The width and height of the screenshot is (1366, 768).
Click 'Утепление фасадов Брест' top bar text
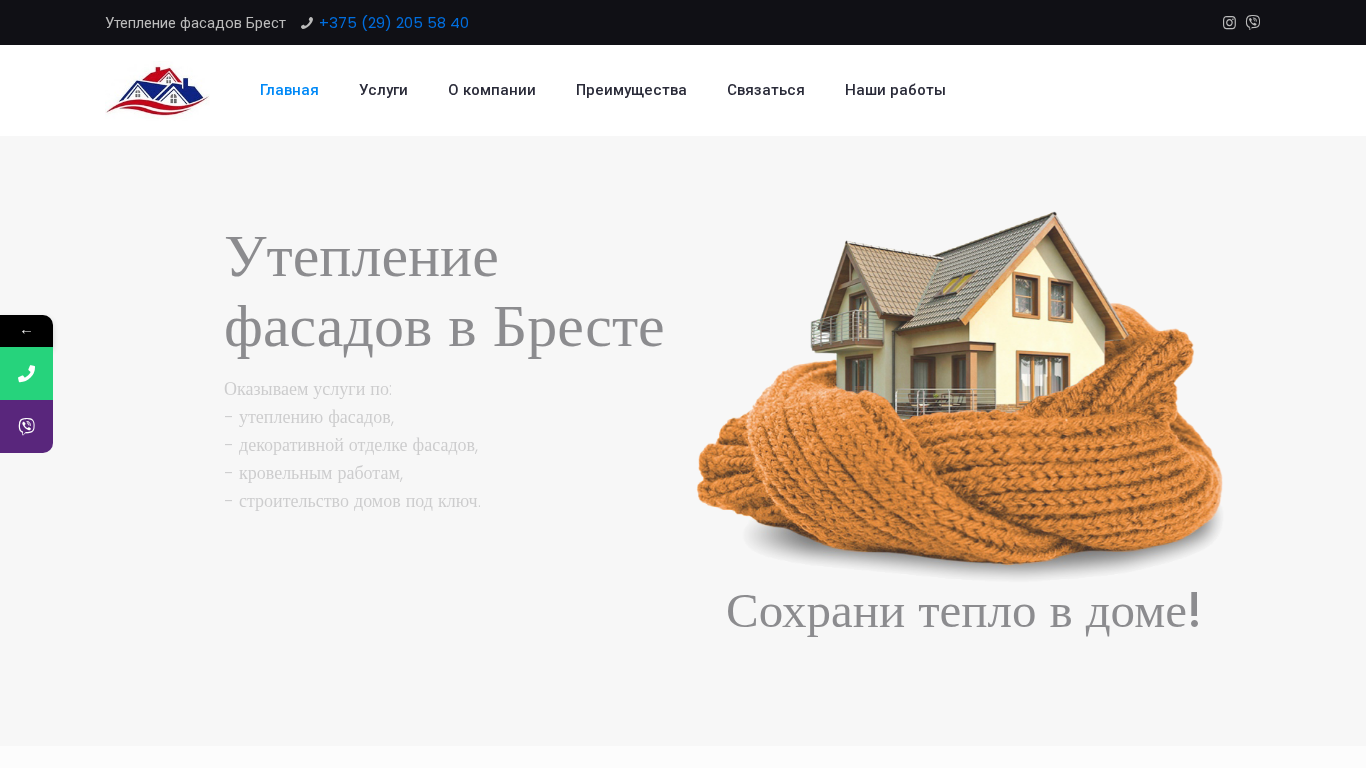click(x=195, y=23)
